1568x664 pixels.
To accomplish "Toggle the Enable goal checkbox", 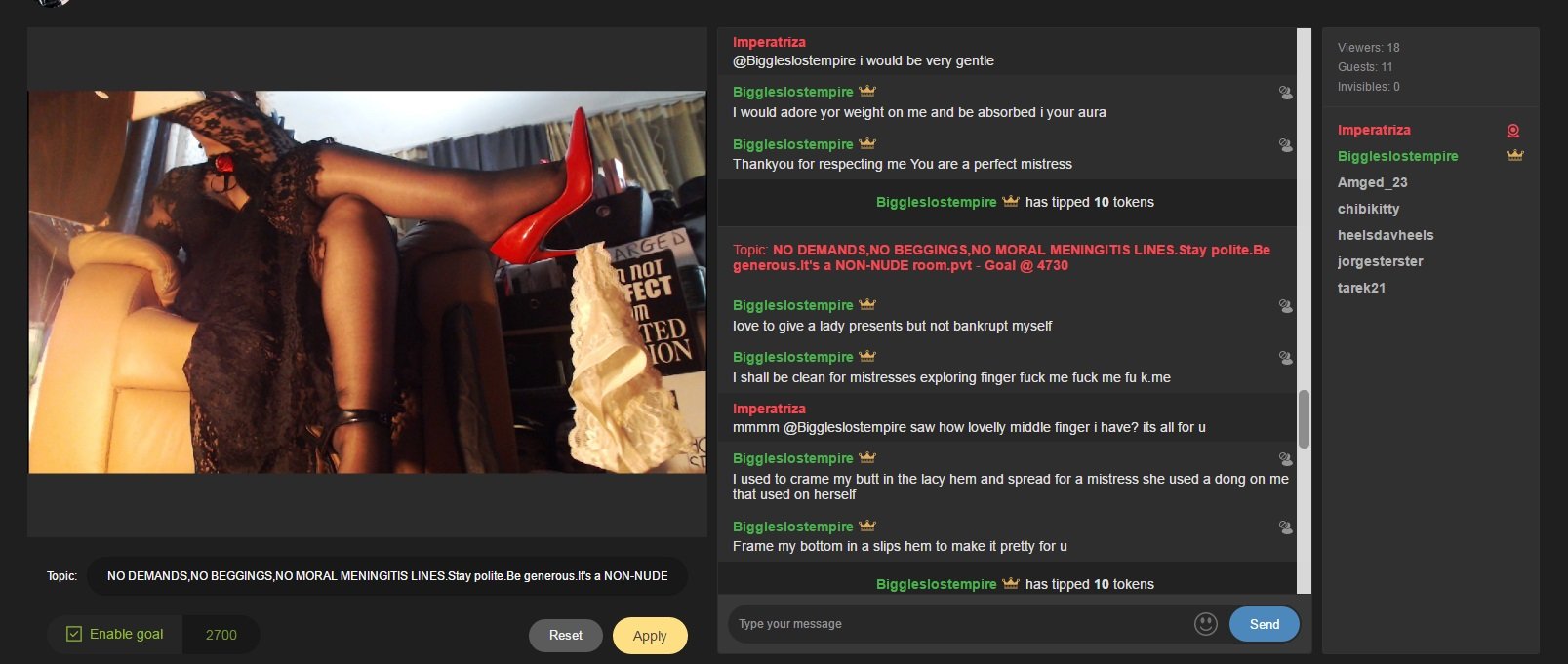I will [74, 634].
